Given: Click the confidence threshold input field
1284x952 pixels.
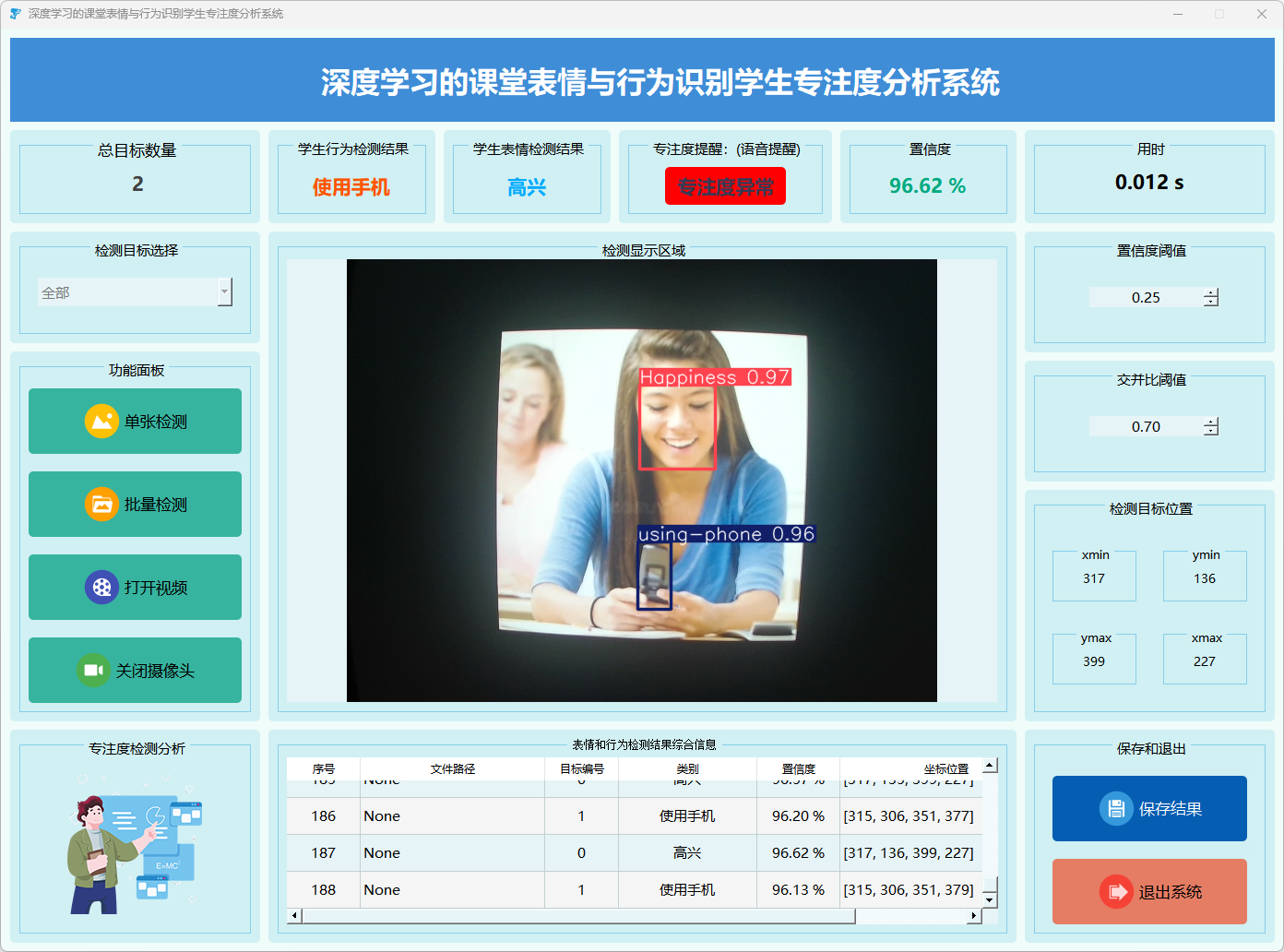Looking at the screenshot, I should pos(1146,297).
